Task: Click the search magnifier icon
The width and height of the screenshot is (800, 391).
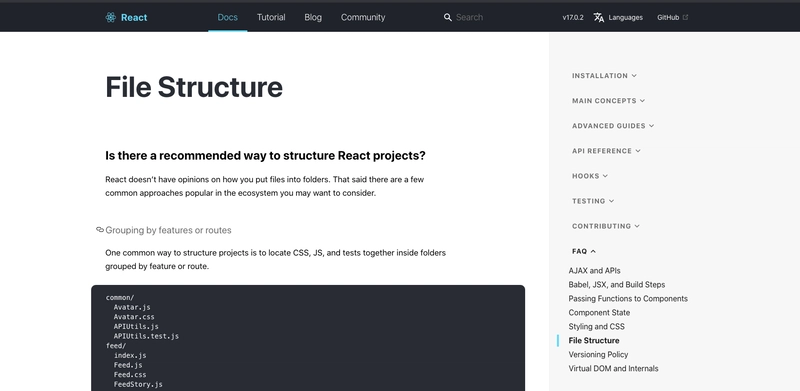Action: pyautogui.click(x=448, y=17)
